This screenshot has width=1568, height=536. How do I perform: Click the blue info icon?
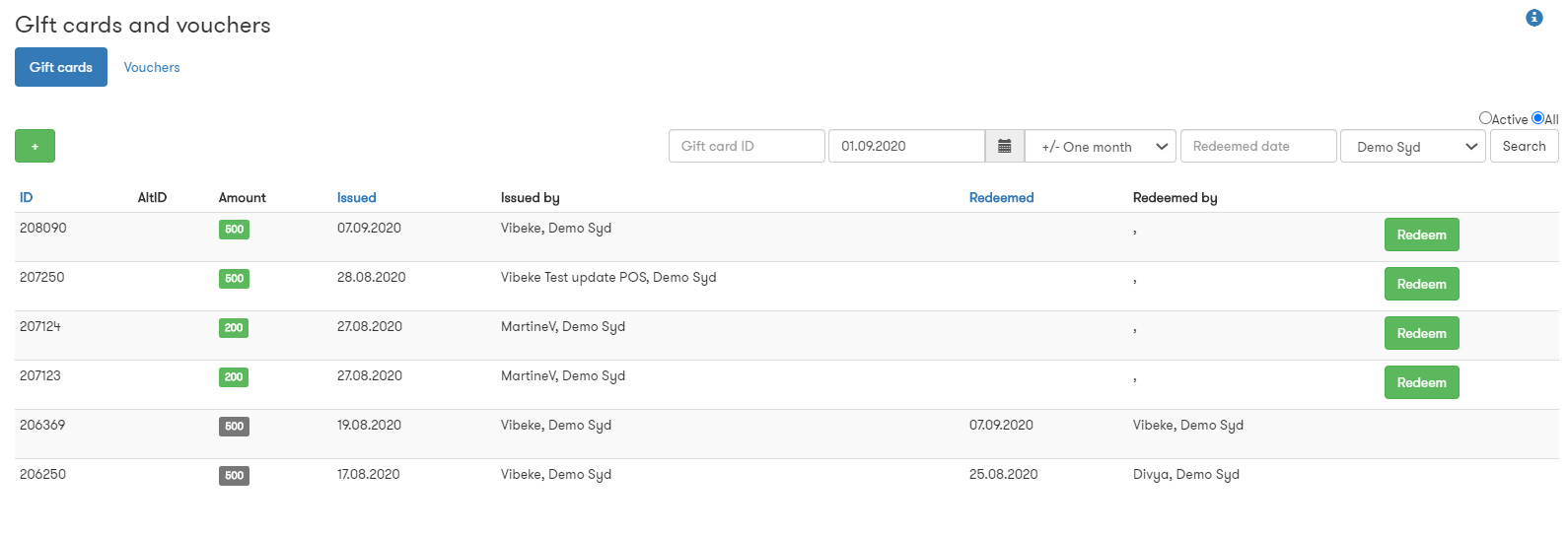tap(1533, 18)
